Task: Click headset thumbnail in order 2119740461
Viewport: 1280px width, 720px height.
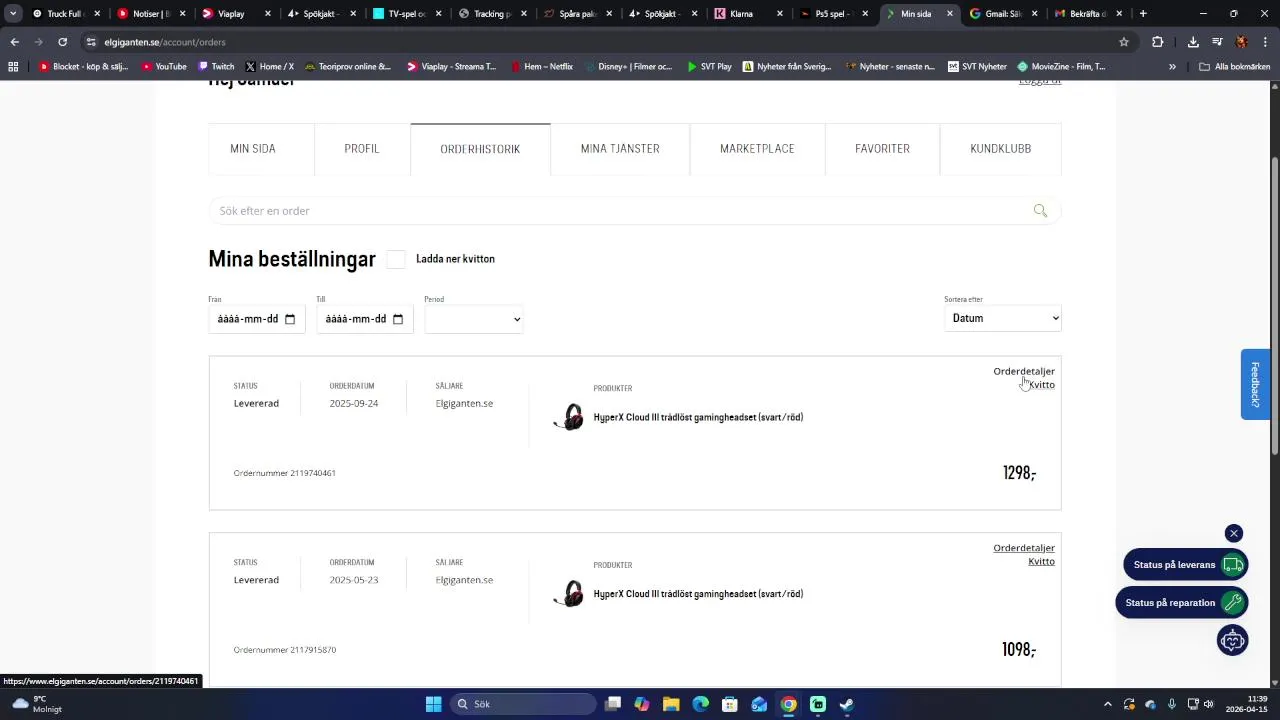Action: 569,417
